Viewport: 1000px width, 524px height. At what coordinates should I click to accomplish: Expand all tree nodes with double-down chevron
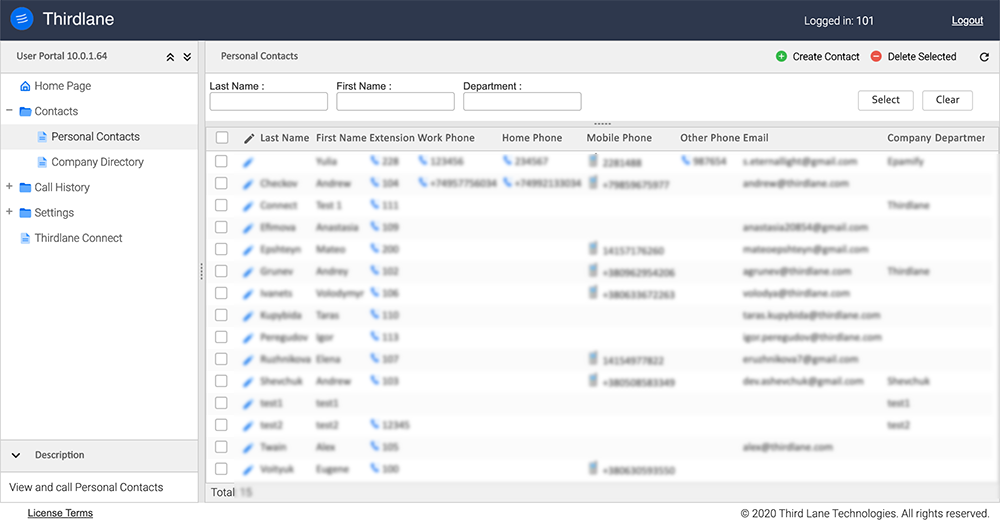[x=187, y=57]
